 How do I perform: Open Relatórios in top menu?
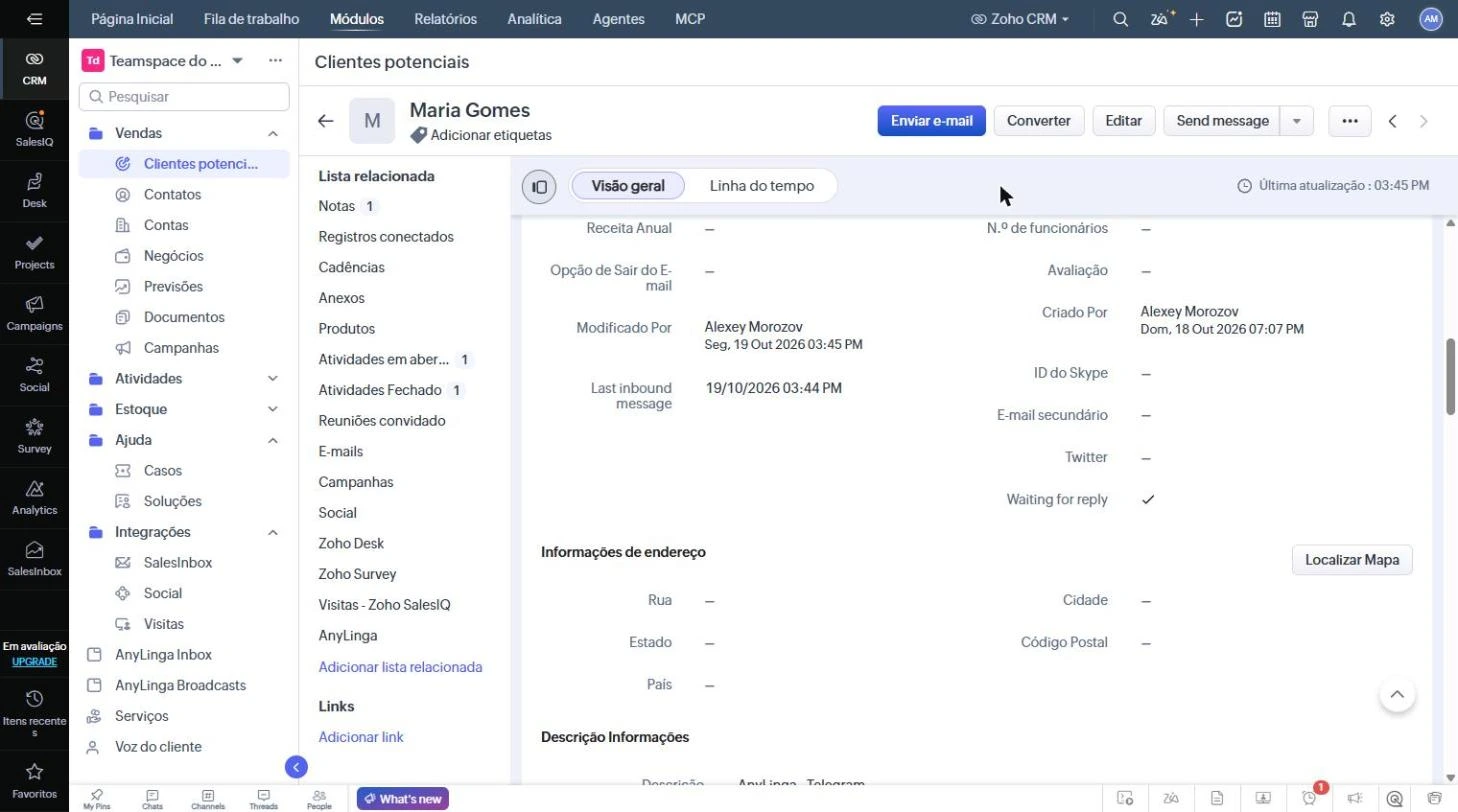445,19
